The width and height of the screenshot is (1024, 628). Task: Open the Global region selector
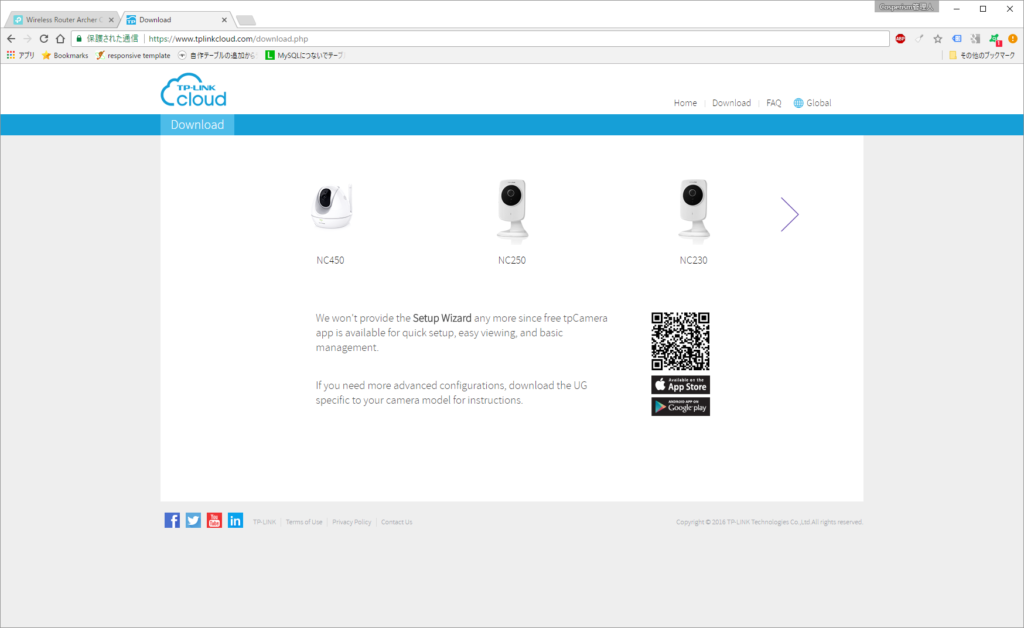(x=812, y=102)
